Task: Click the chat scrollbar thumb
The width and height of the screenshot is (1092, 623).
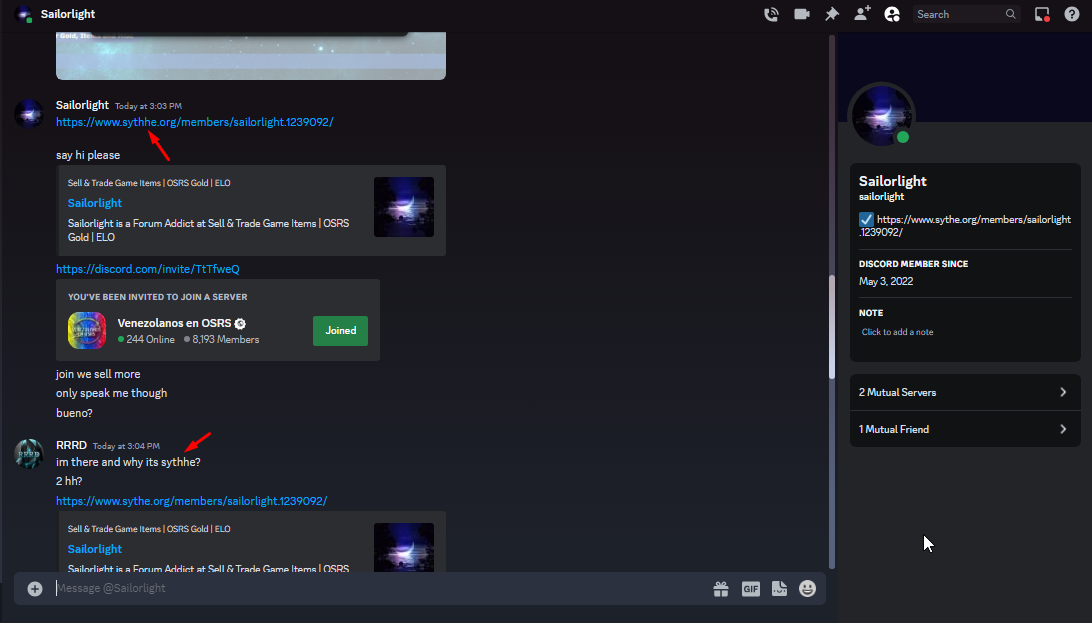Action: (832, 327)
